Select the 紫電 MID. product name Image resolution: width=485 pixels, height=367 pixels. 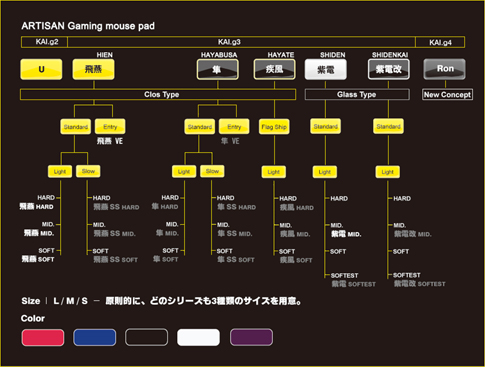[x=346, y=234]
